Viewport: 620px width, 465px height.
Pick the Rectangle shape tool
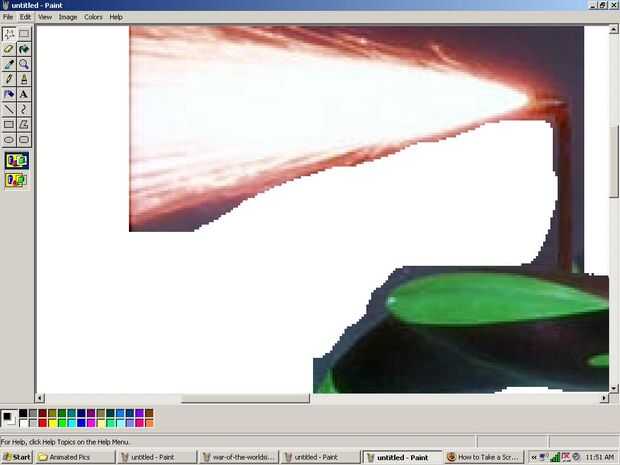tap(9, 125)
